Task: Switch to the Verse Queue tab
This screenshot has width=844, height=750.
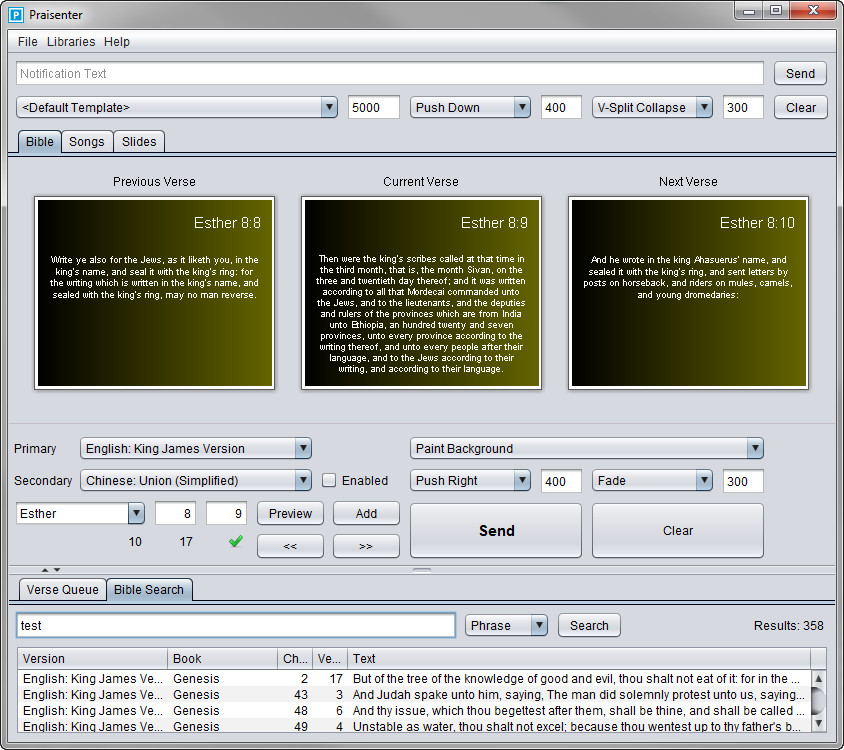Action: point(62,590)
